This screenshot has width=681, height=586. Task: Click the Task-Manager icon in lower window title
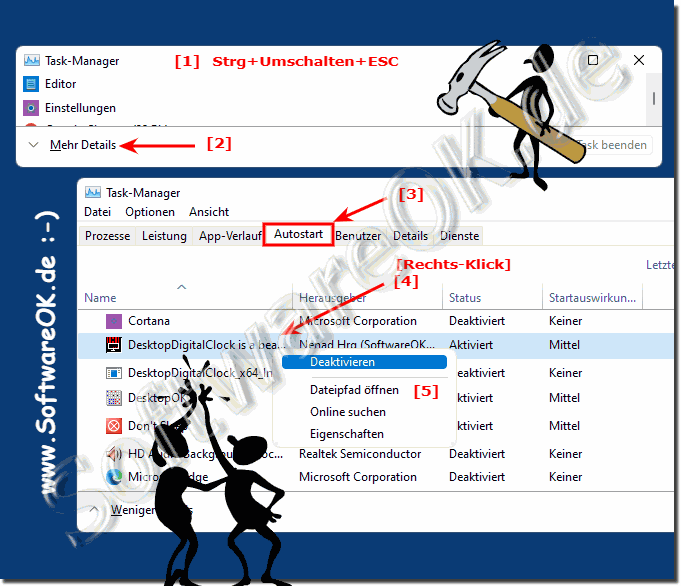click(93, 192)
